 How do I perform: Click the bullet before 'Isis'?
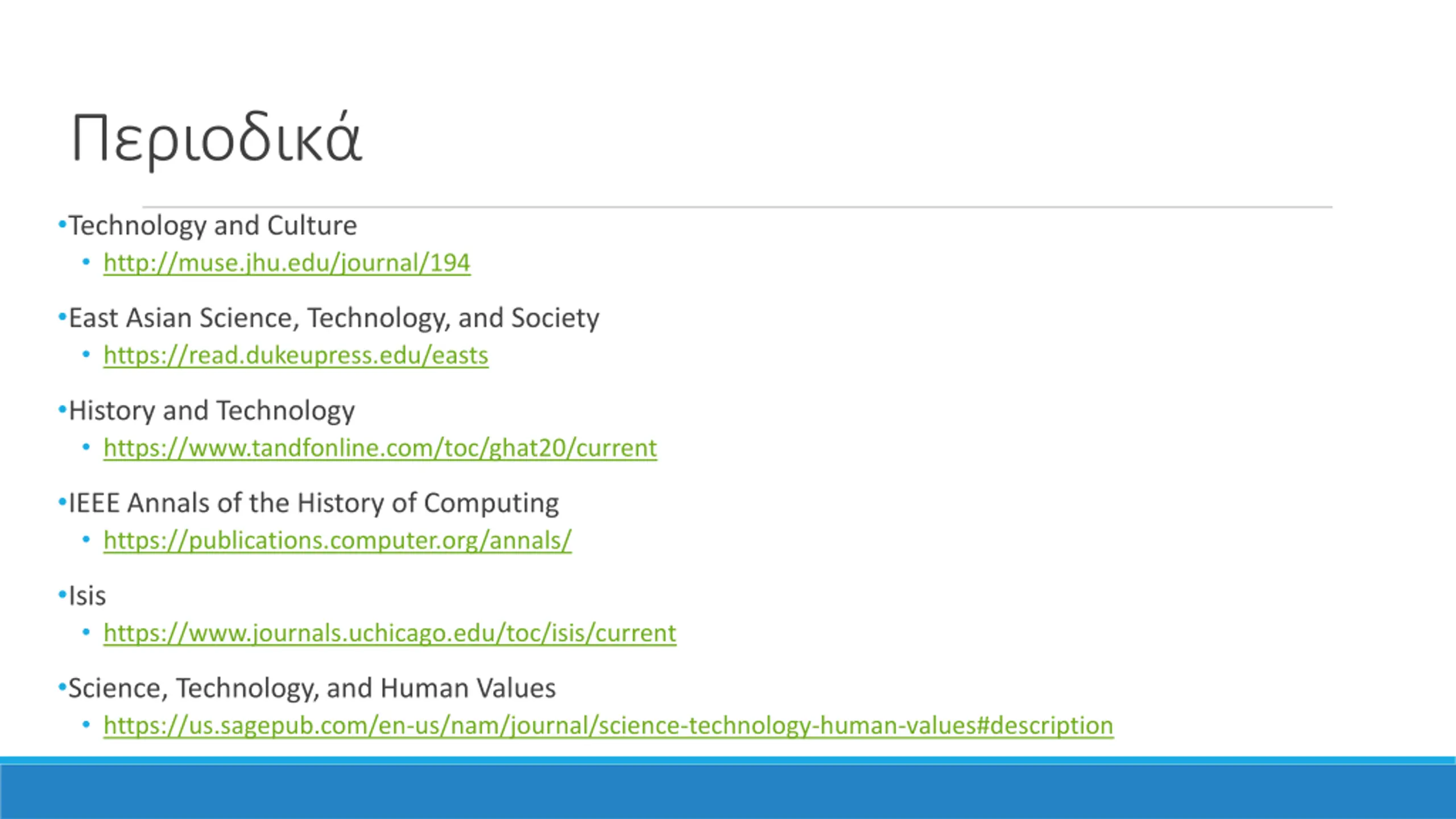(62, 595)
